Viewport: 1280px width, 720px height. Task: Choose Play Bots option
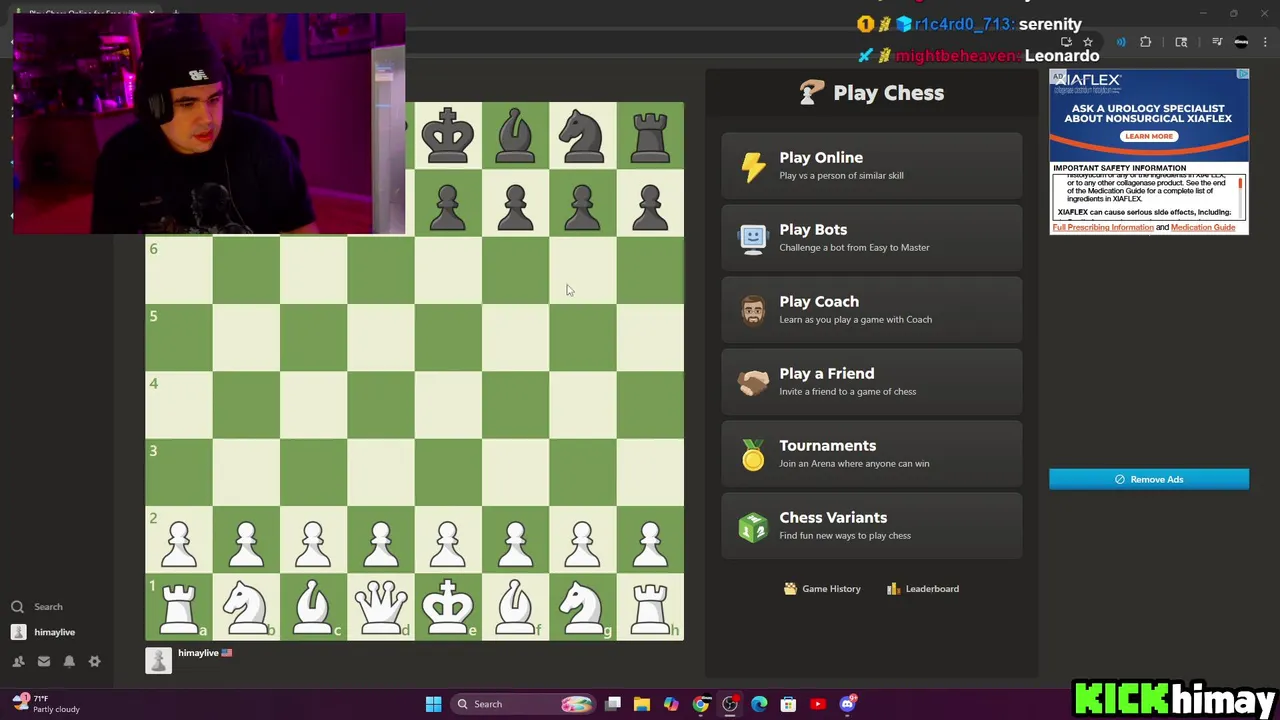coord(872,238)
